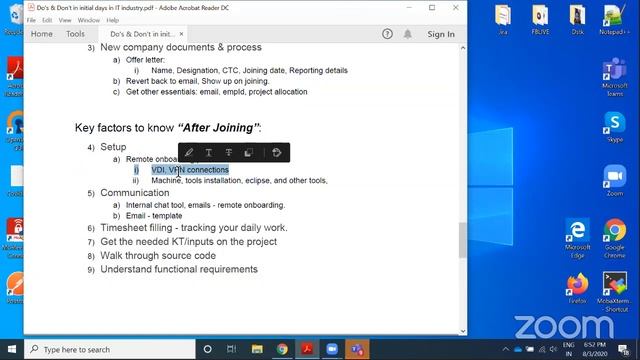Select the MobaXterm desktop shortcut
640x360 pixels.
(x=615, y=292)
